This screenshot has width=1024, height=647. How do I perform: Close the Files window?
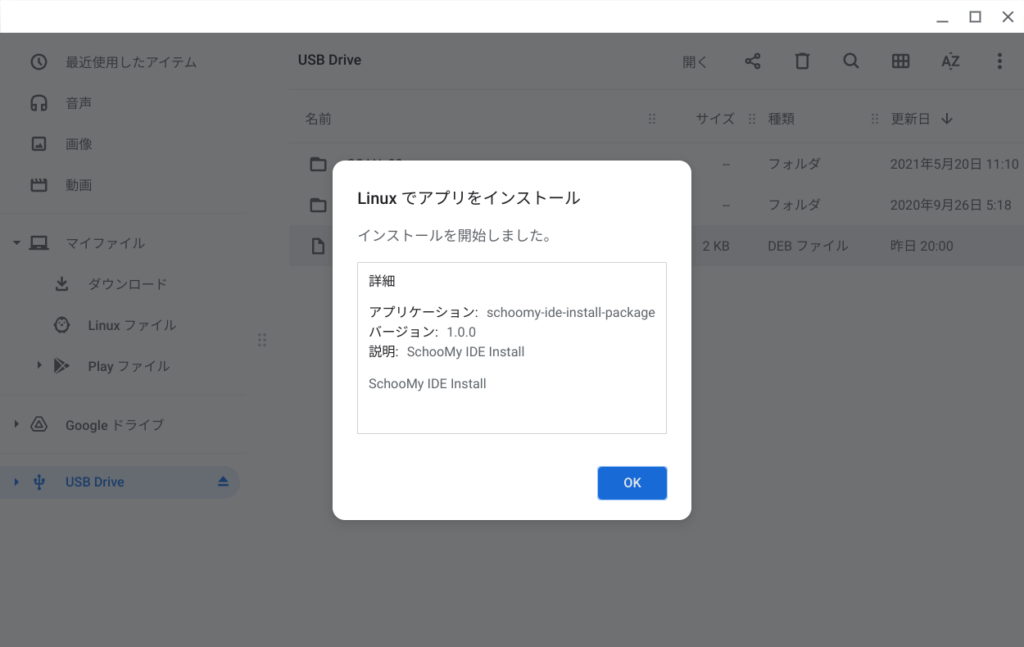[1008, 17]
